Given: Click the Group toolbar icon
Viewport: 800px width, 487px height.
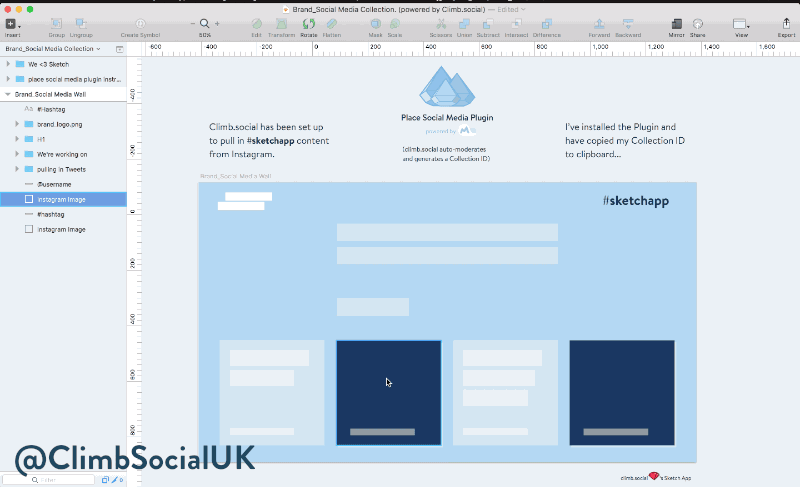Looking at the screenshot, I should coord(56,23).
